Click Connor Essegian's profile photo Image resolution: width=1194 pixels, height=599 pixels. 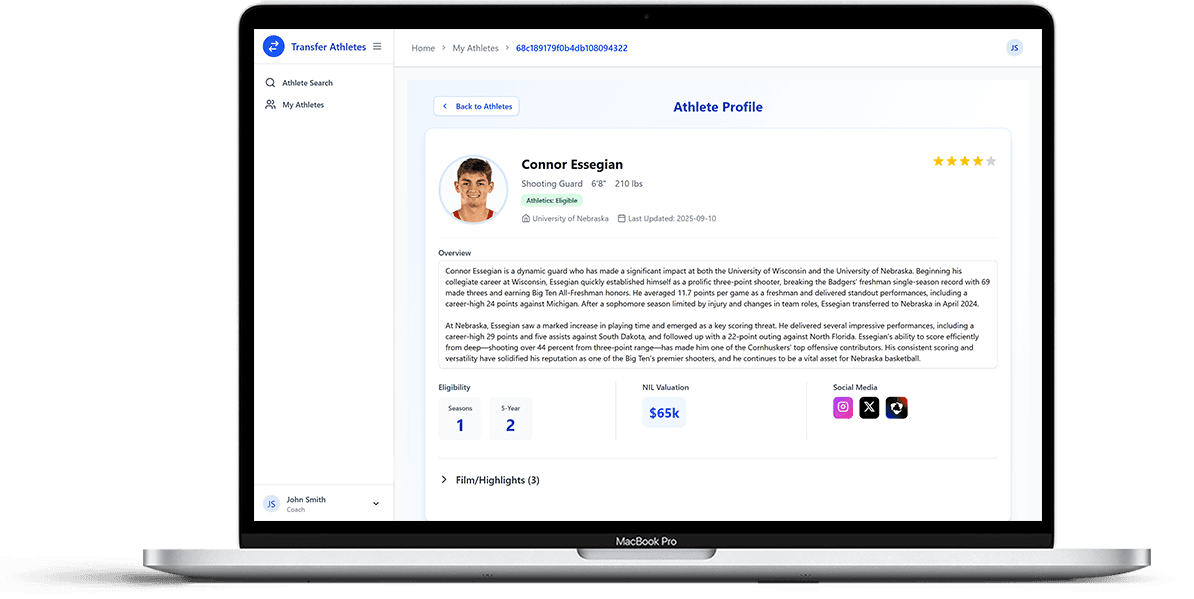coord(473,188)
